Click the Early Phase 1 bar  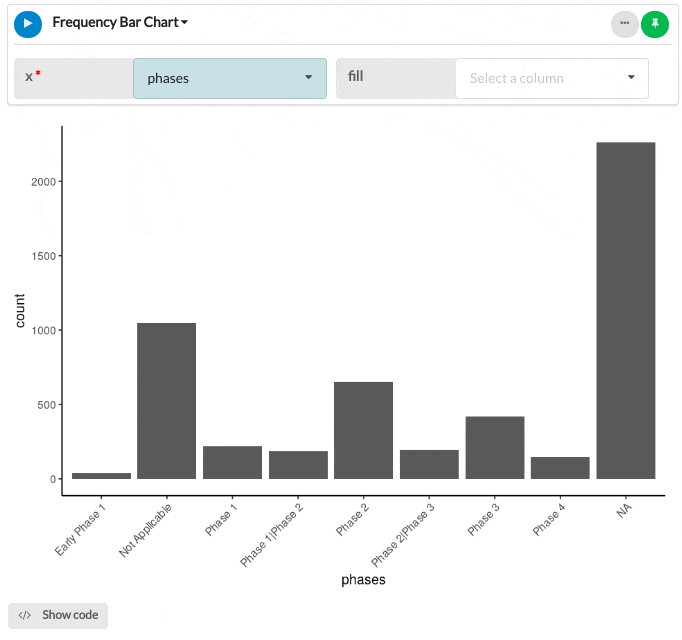tap(101, 476)
